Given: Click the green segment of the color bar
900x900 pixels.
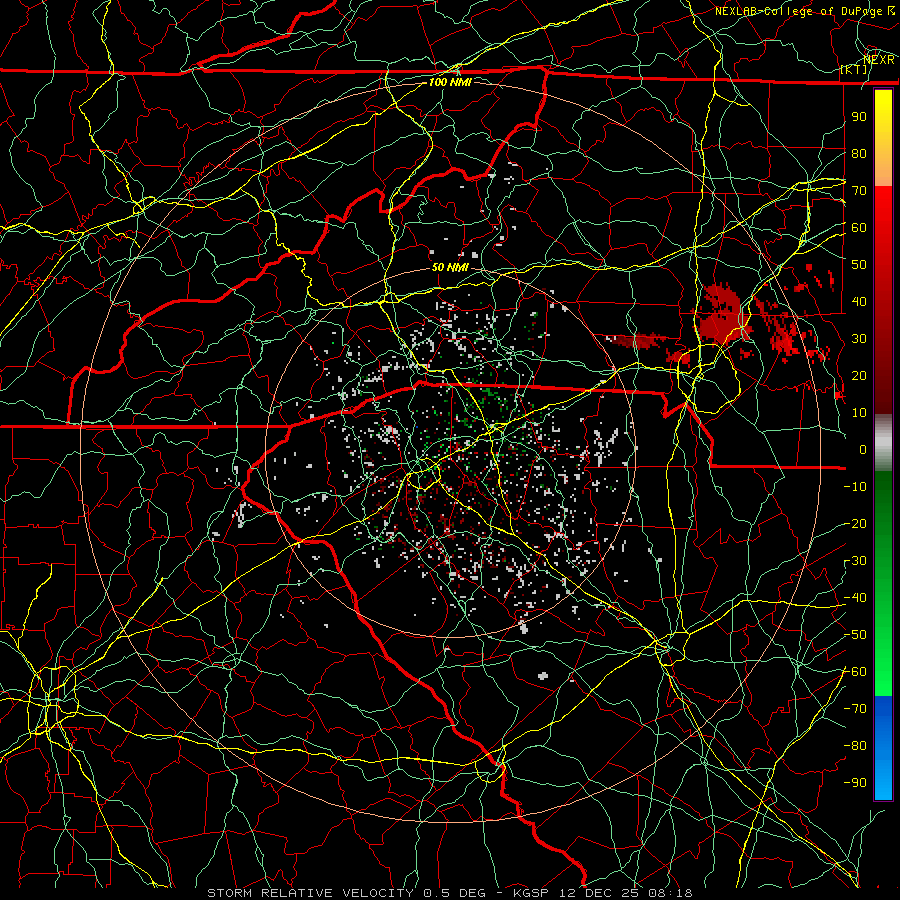Looking at the screenshot, I should [883, 583].
